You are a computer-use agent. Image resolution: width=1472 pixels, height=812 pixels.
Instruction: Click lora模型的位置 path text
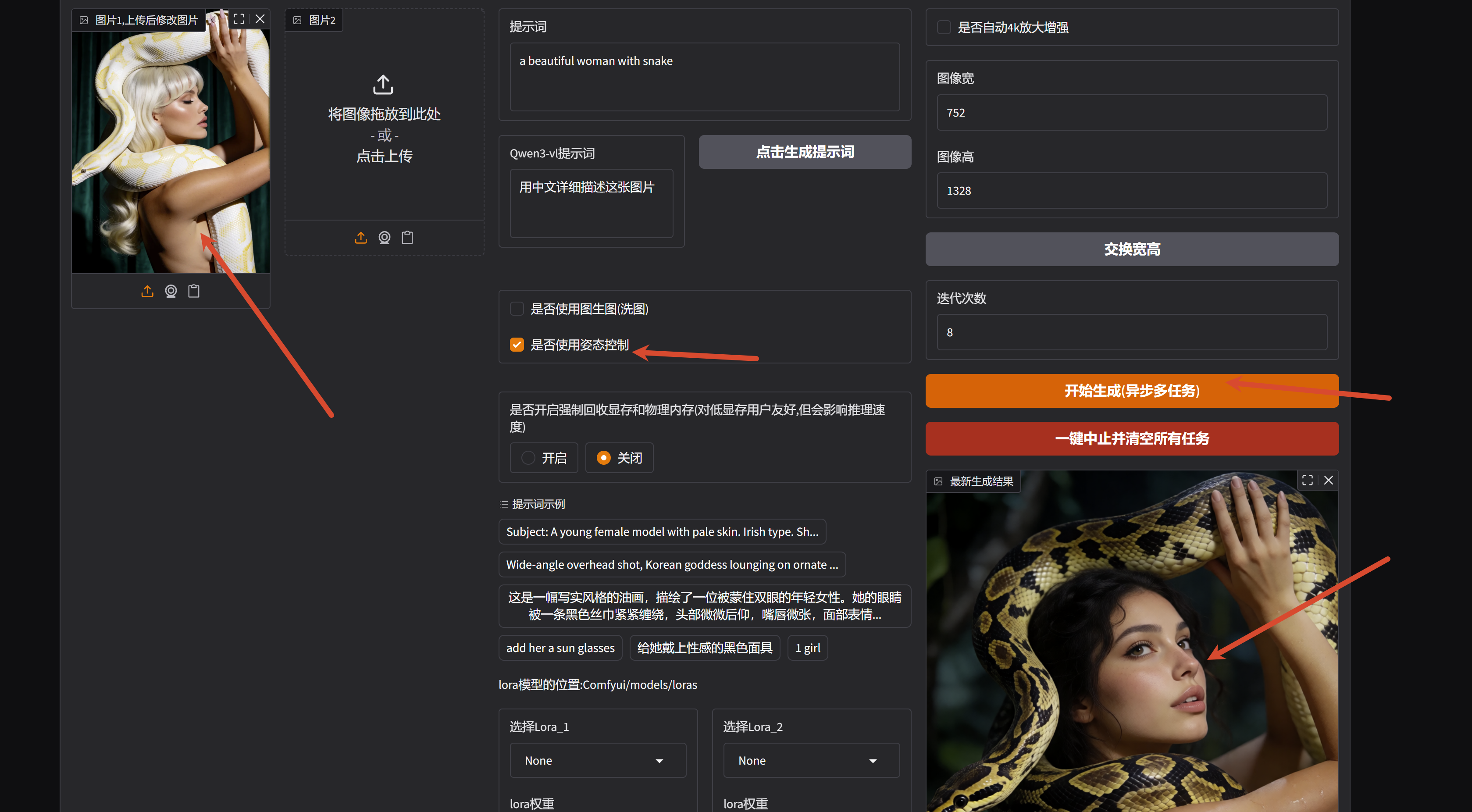(598, 684)
